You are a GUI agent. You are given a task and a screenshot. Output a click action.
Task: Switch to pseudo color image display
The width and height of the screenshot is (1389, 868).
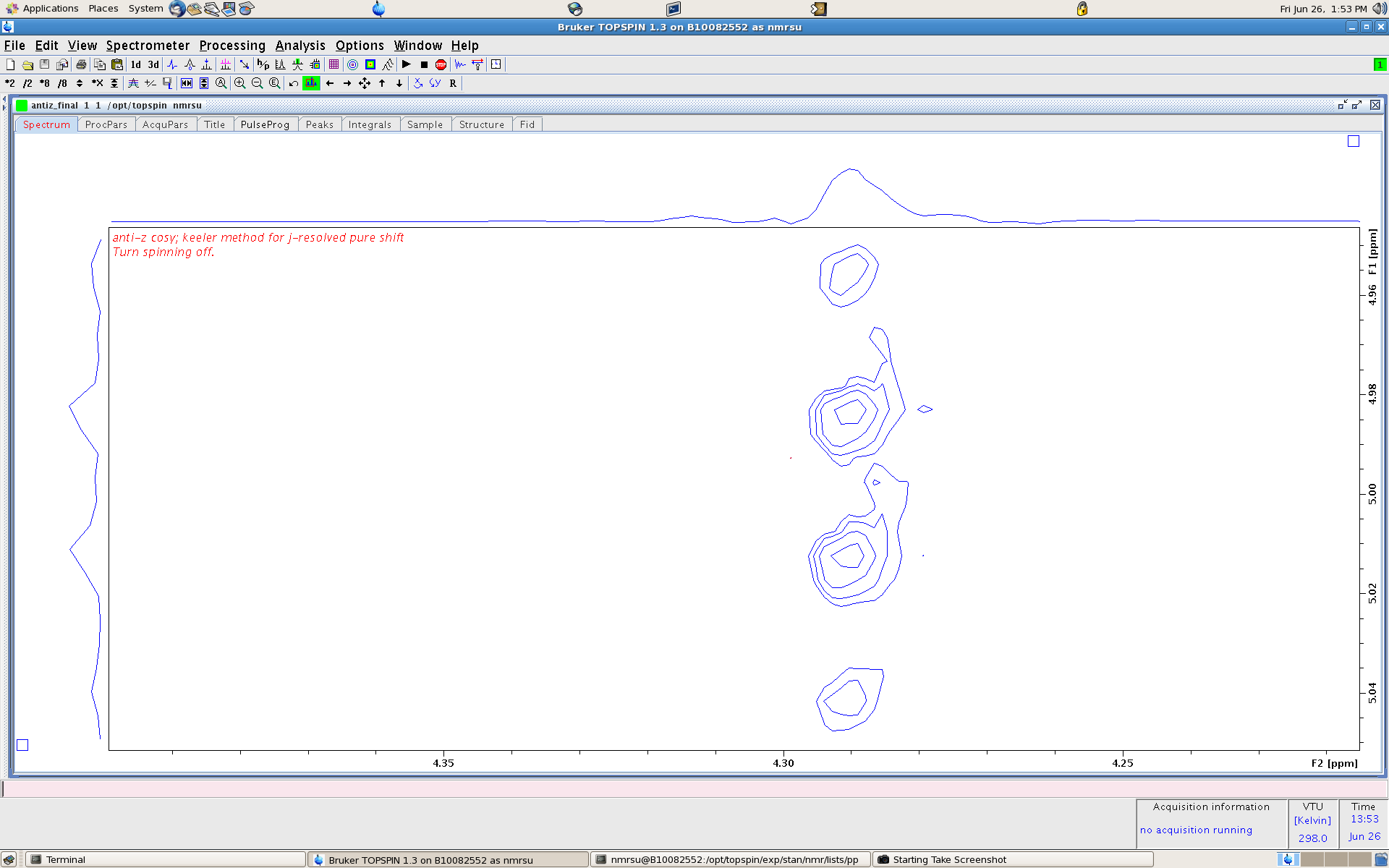point(370,64)
